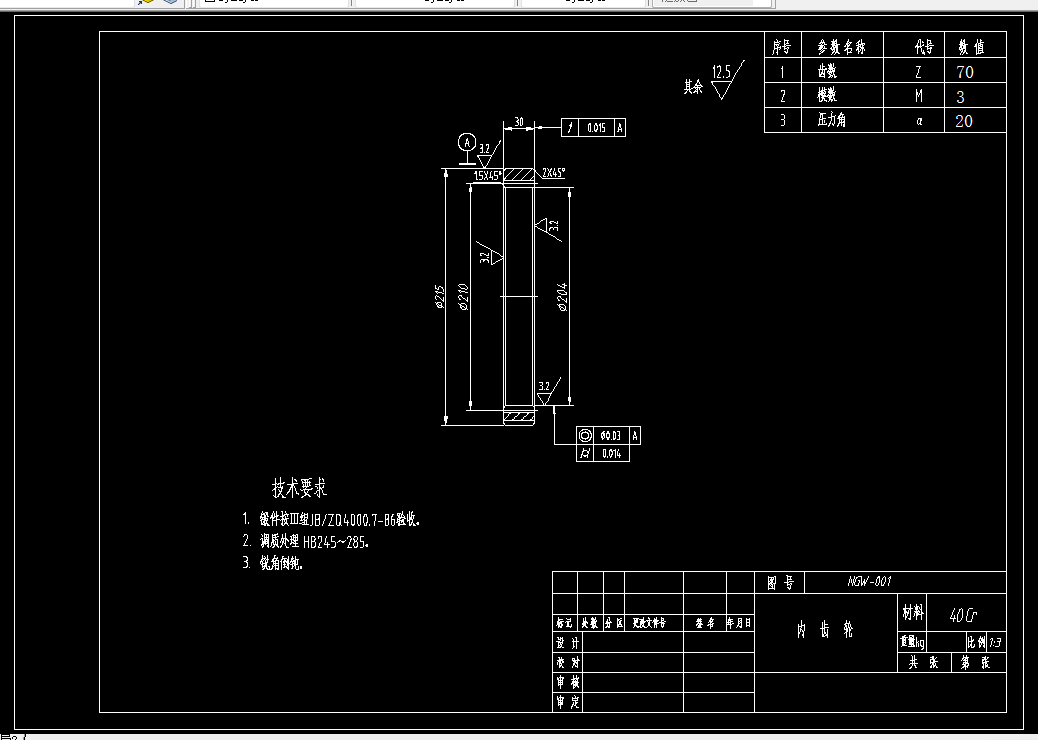
Task: Click the requirement 调质处理 HB245~285
Action: (x=314, y=541)
